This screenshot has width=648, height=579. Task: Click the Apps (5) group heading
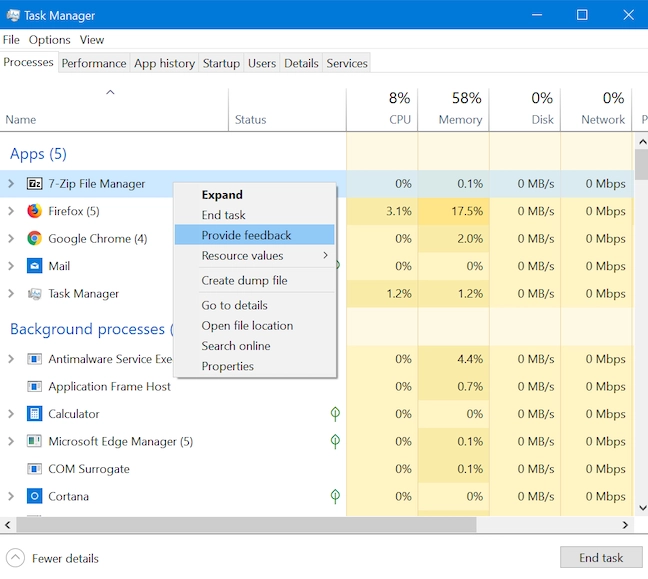38,154
